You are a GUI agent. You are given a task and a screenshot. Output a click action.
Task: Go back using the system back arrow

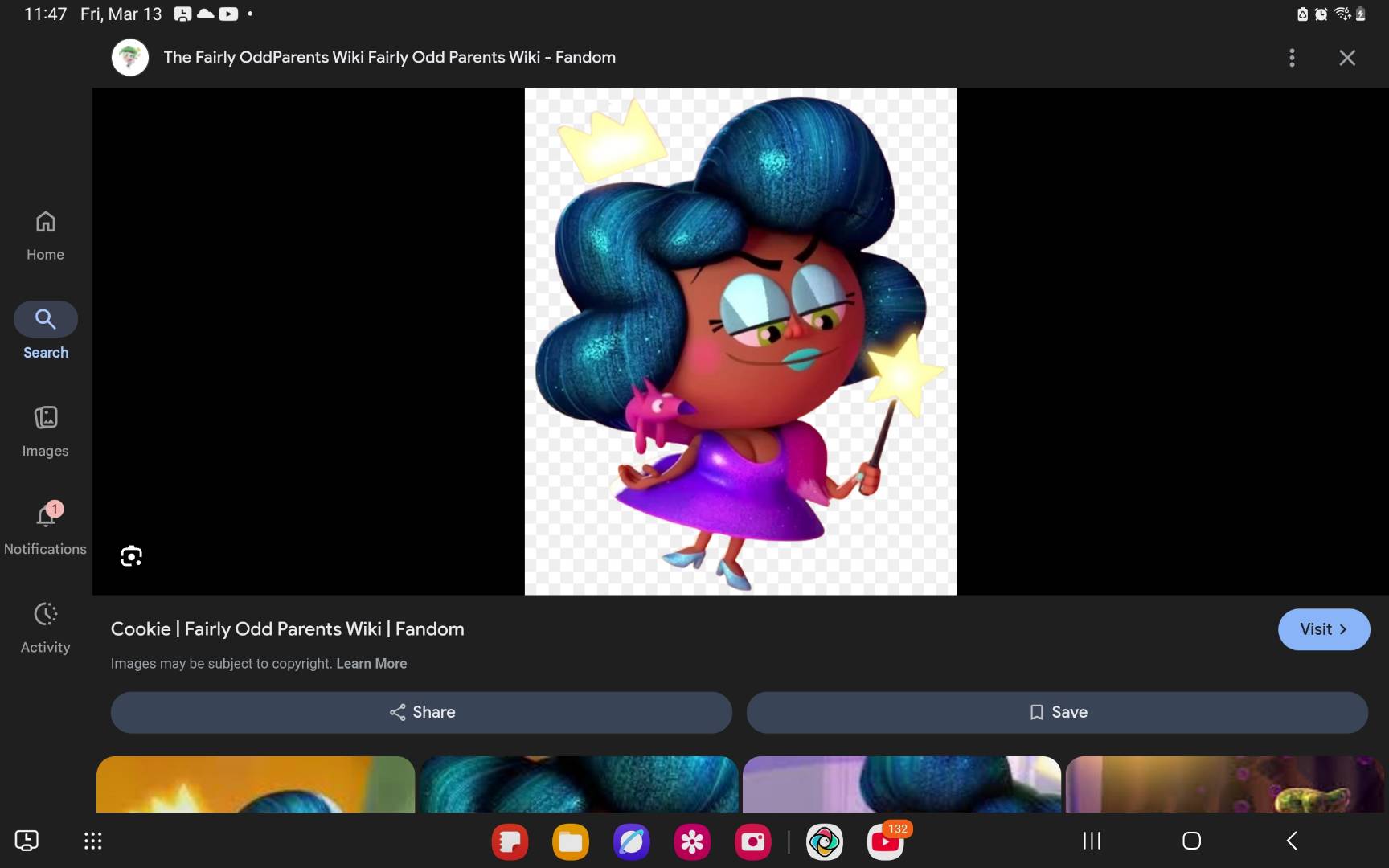tap(1292, 841)
